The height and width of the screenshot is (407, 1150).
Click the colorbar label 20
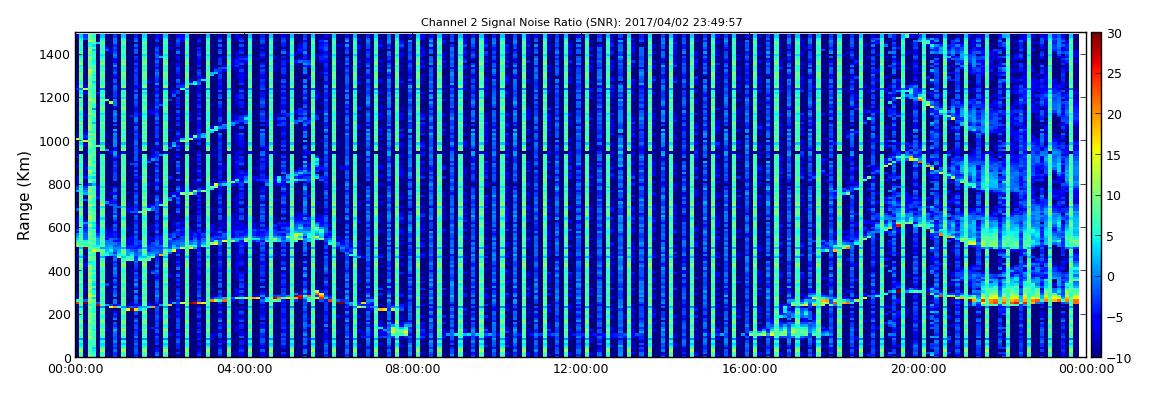pos(1114,114)
